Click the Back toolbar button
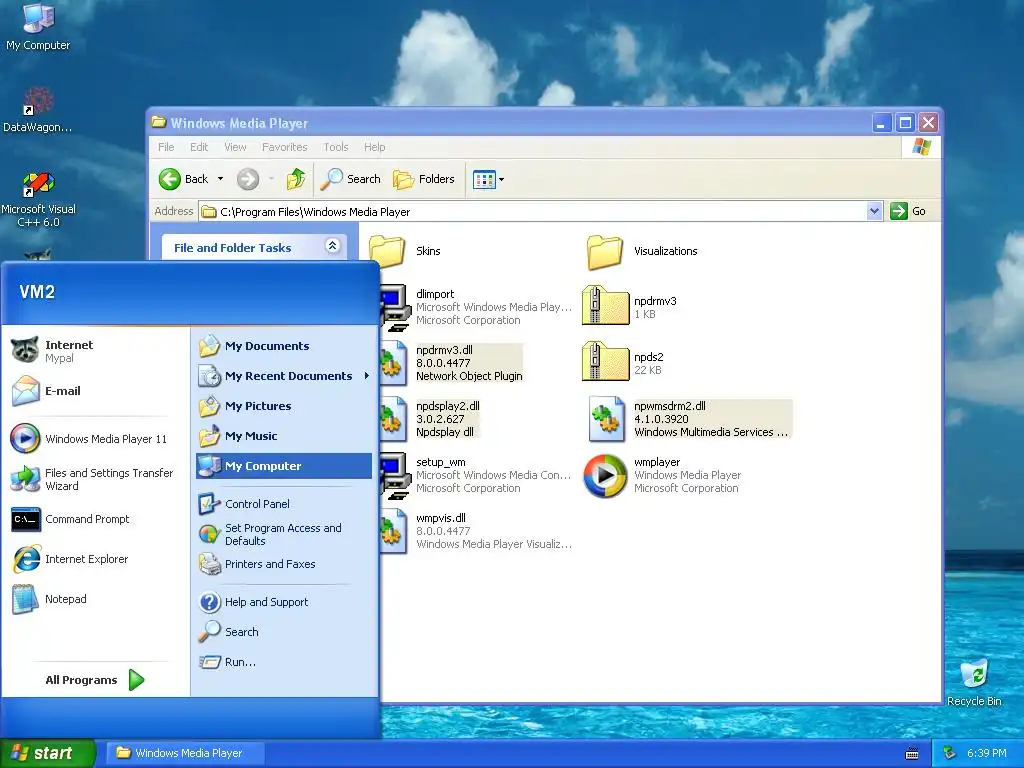This screenshot has width=1024, height=768. click(184, 179)
